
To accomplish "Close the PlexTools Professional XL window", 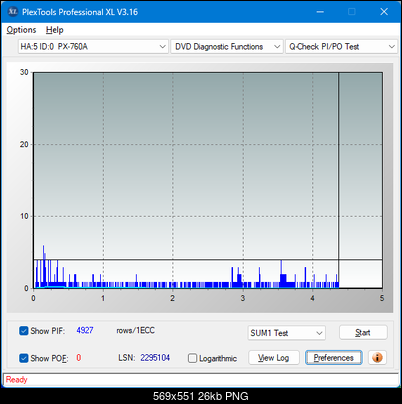I will [x=384, y=12].
